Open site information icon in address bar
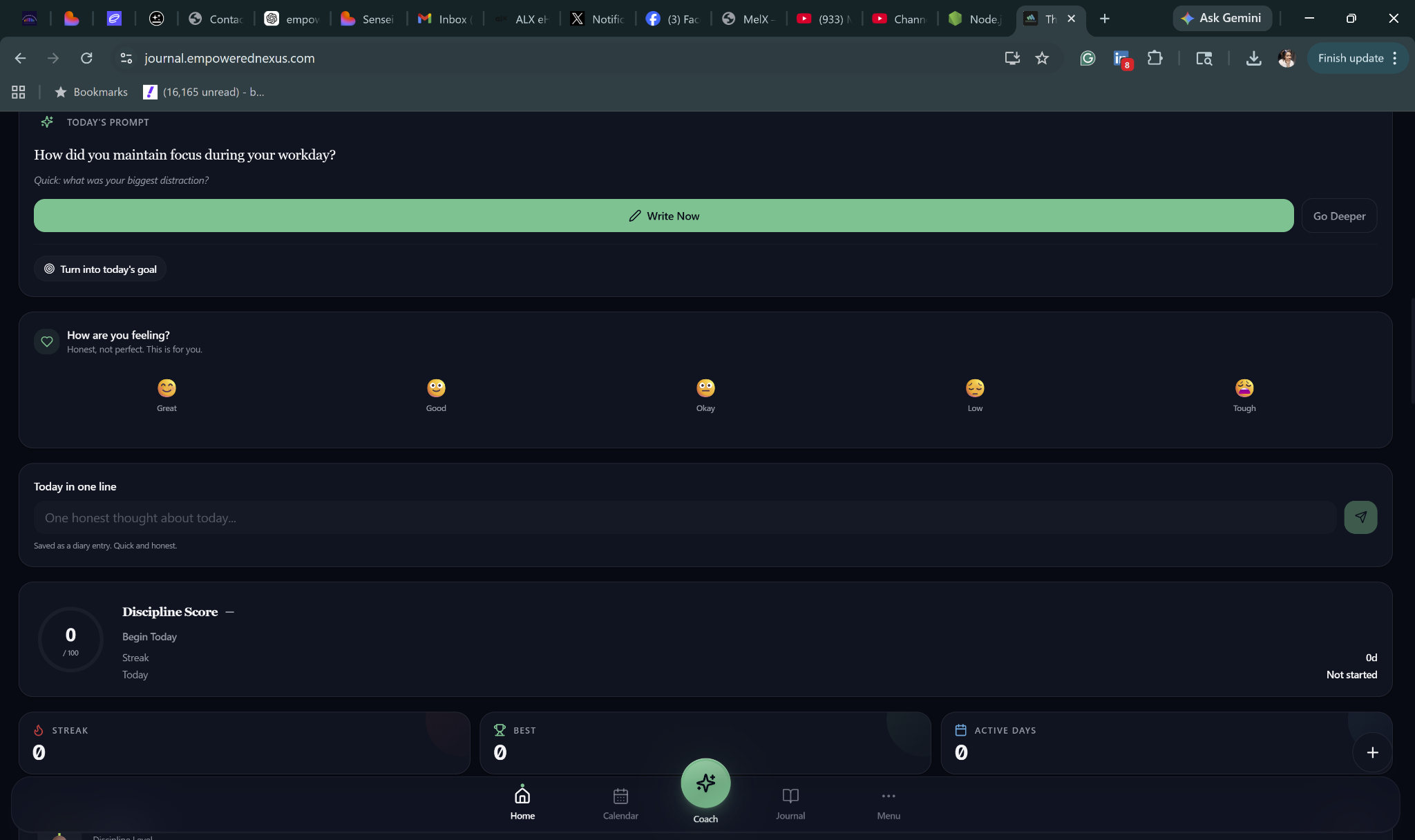Viewport: 1415px width, 840px height. pos(126,58)
